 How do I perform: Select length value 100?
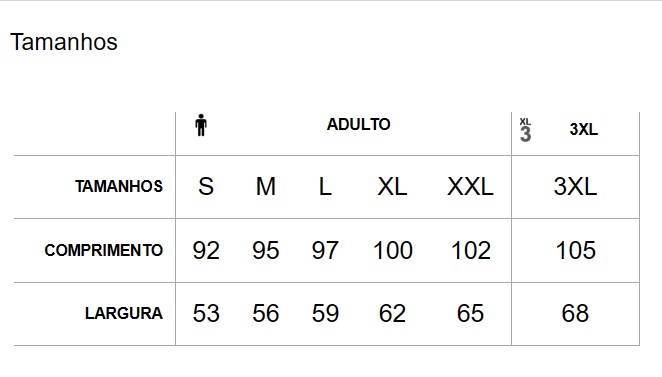393,250
